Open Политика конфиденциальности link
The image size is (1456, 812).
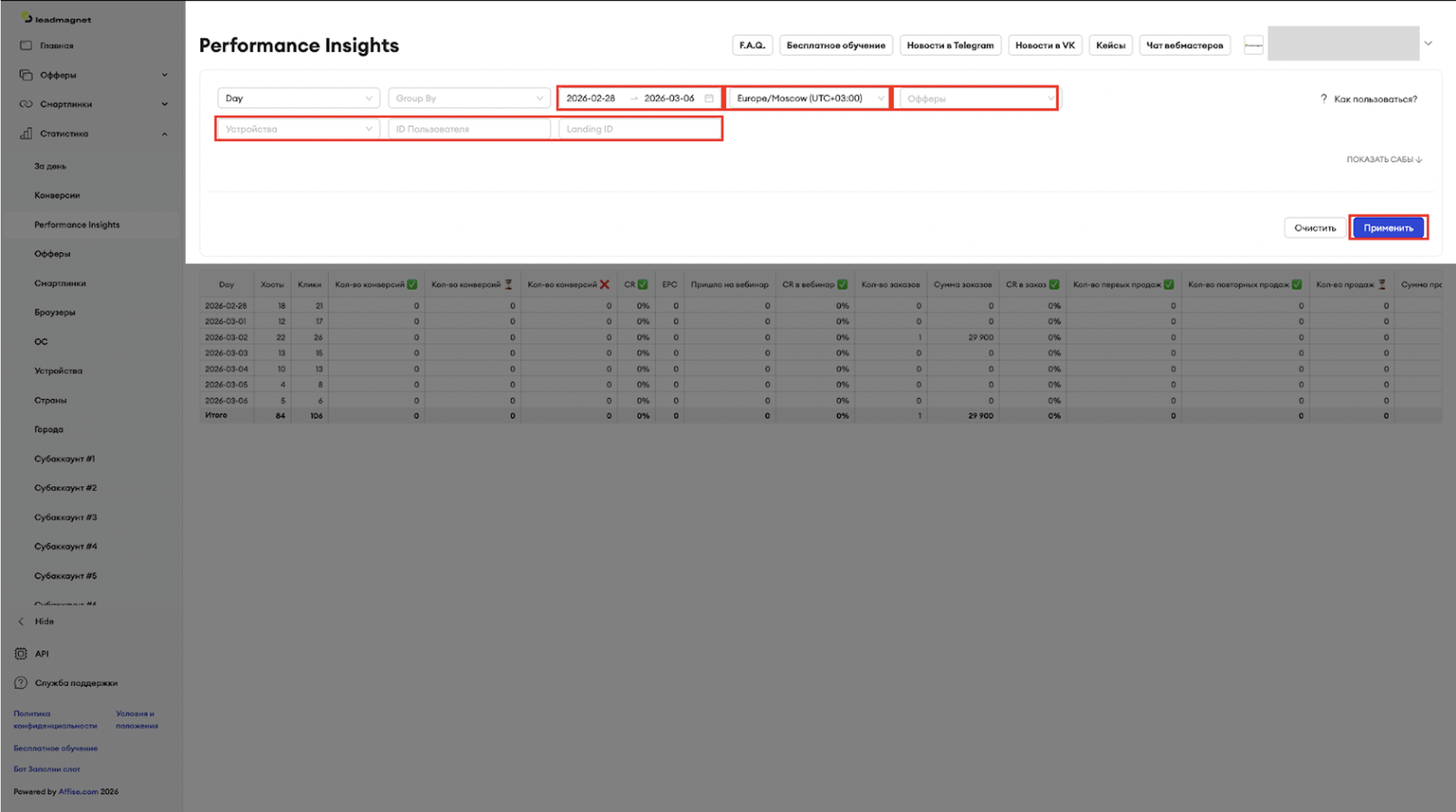[55, 719]
